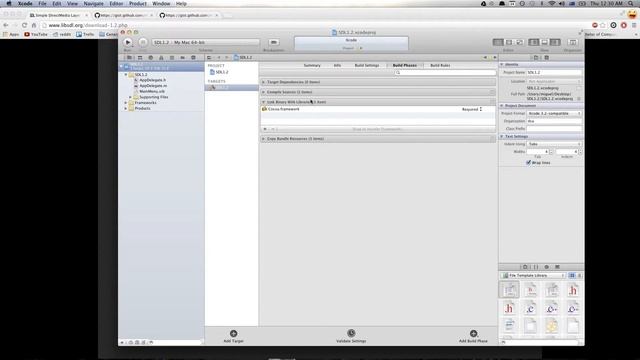
Task: Click the Class Prefix field
Action: (554, 129)
